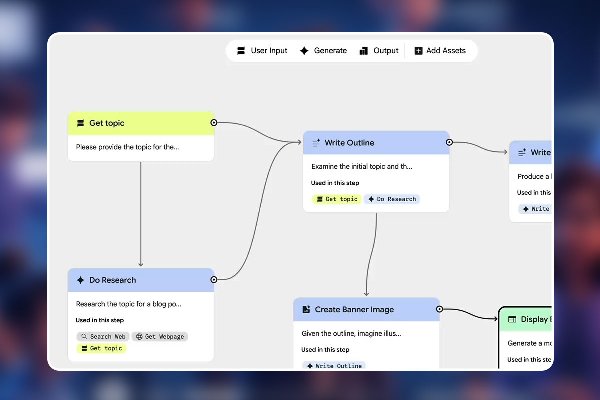The width and height of the screenshot is (600, 400).
Task: Click the Get Webpage chip
Action: [160, 336]
